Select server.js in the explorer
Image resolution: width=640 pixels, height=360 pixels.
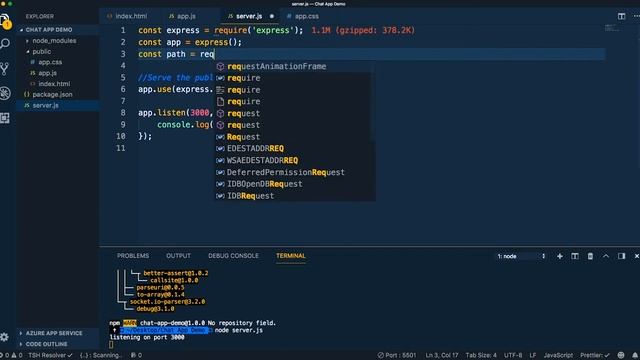58,105
